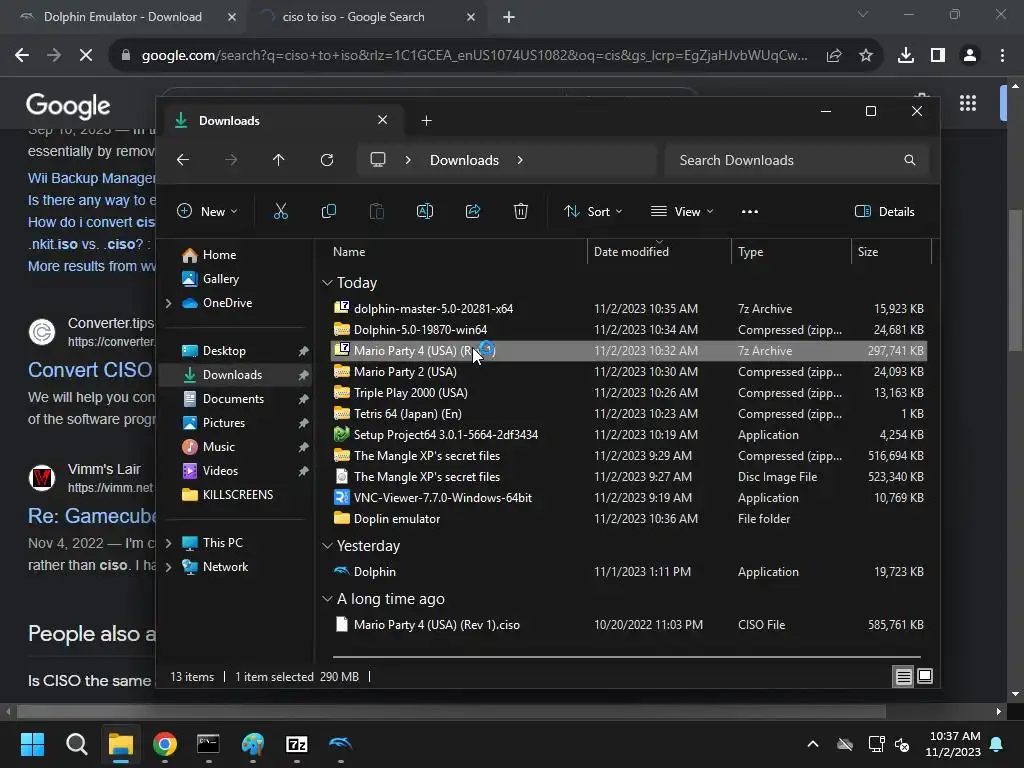Image resolution: width=1024 pixels, height=768 pixels.
Task: Select the ciso to iso Google Search tab
Action: click(353, 17)
